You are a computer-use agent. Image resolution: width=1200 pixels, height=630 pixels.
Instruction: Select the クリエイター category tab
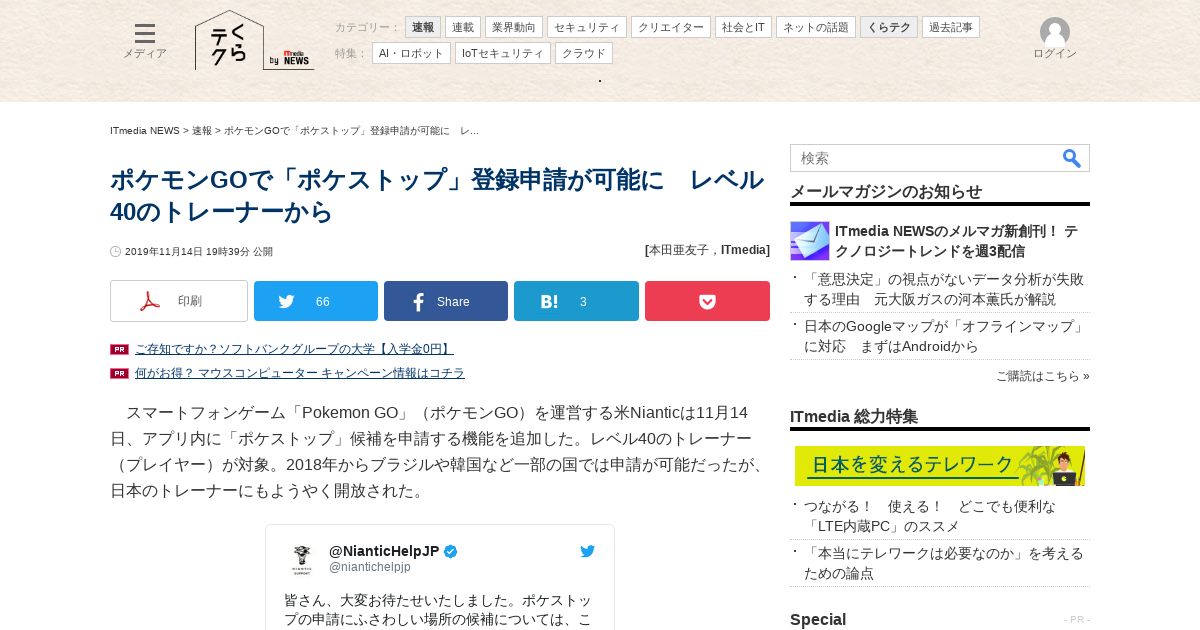pos(671,27)
